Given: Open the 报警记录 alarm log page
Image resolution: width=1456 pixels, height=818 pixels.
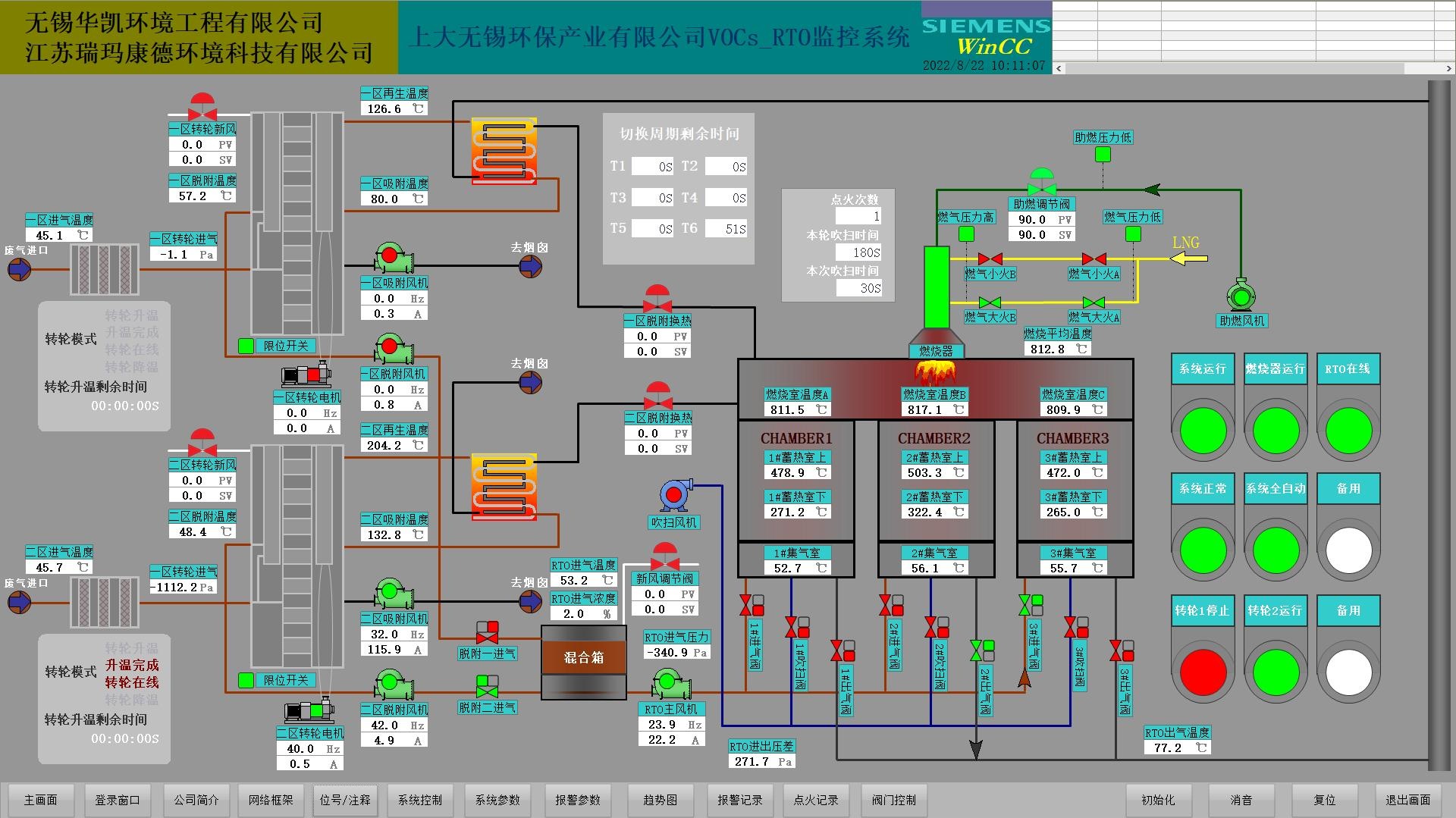Looking at the screenshot, I should [x=739, y=800].
